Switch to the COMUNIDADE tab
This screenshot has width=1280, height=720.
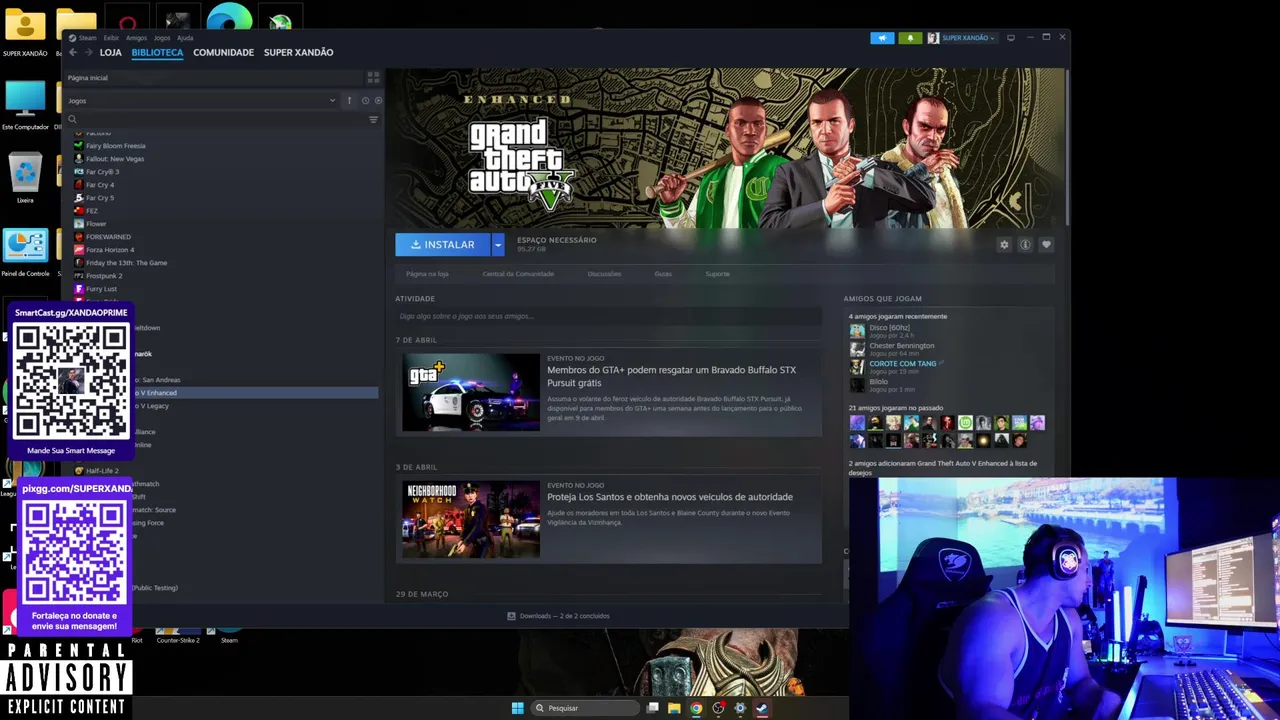(223, 52)
